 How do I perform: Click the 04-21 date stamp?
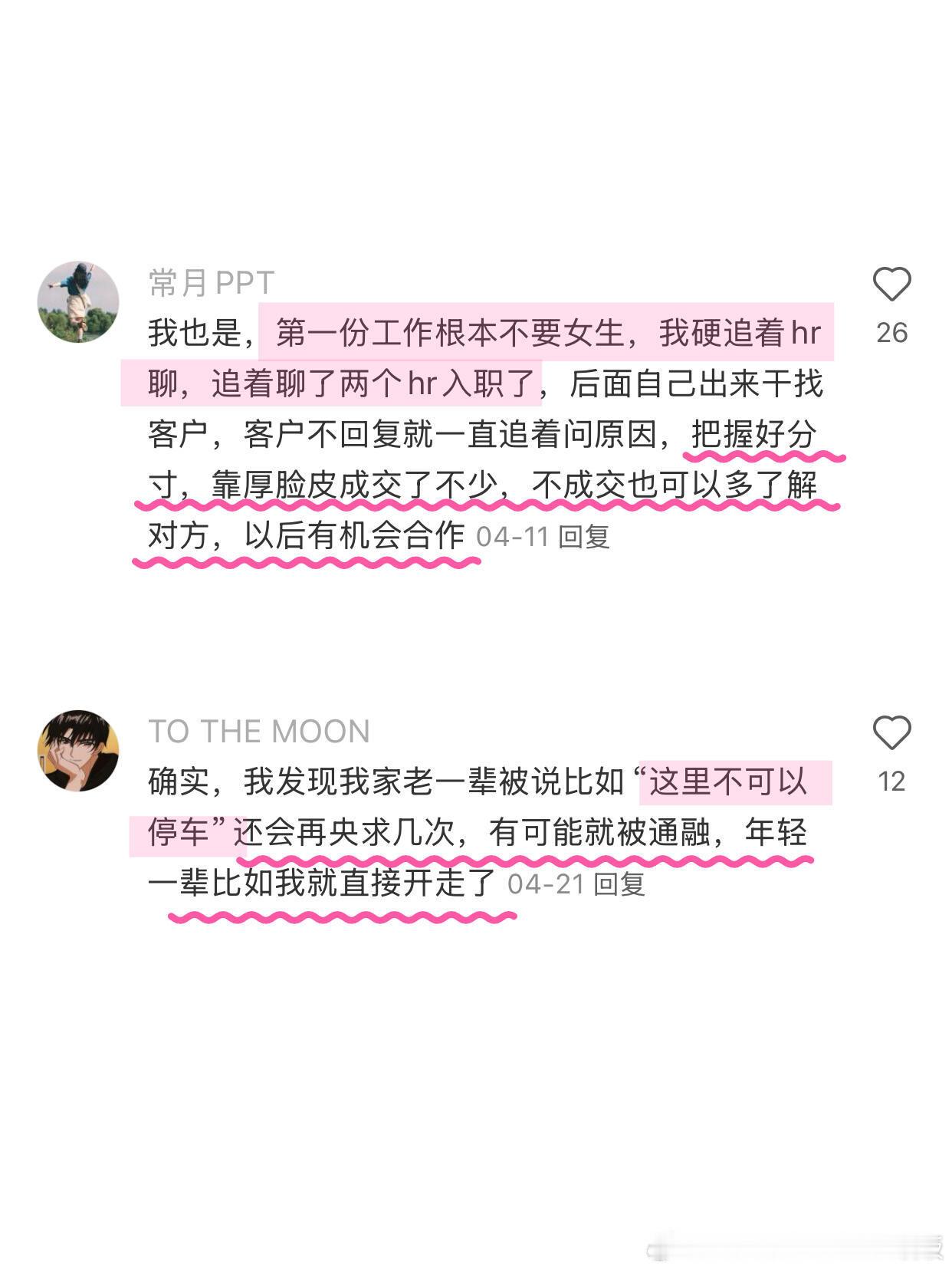coord(547,883)
